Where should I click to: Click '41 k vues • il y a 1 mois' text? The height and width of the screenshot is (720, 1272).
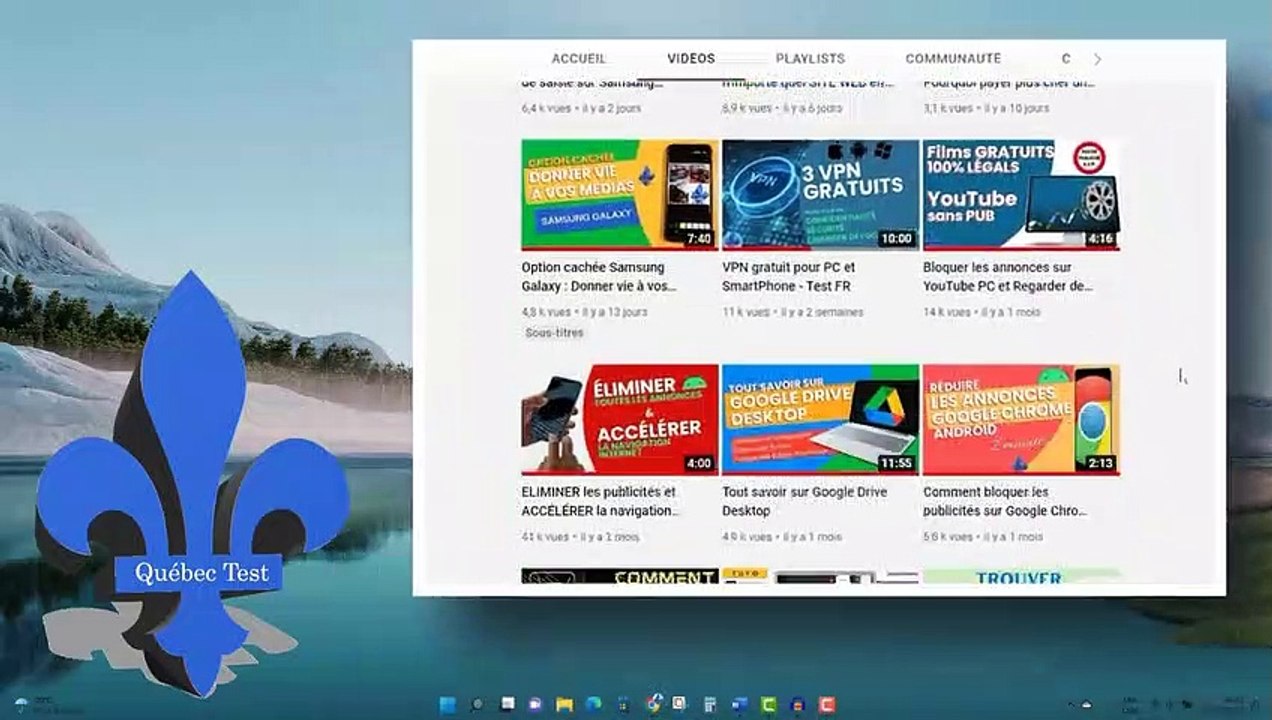[x=580, y=537]
